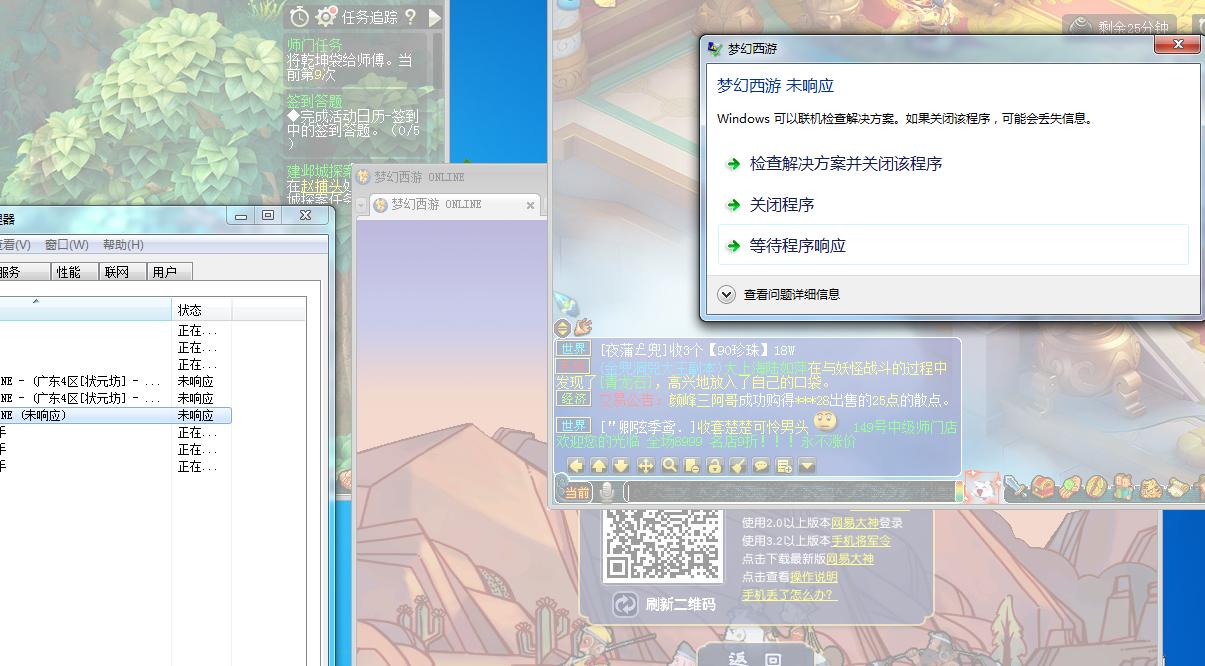Click the list-add icon in chat toolbar
Image resolution: width=1205 pixels, height=666 pixels.
[x=784, y=465]
